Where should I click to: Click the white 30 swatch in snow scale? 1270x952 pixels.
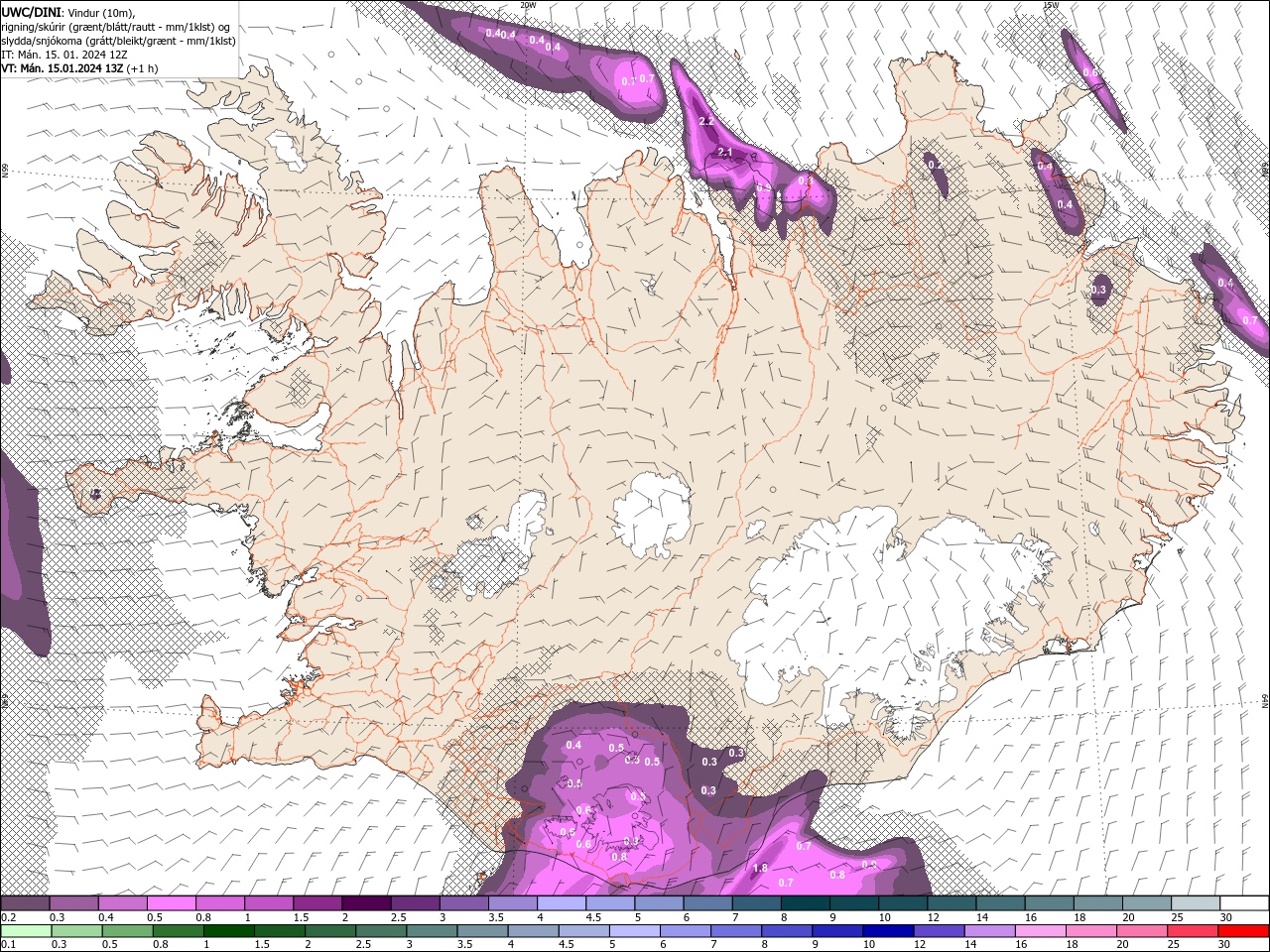pos(1244,903)
